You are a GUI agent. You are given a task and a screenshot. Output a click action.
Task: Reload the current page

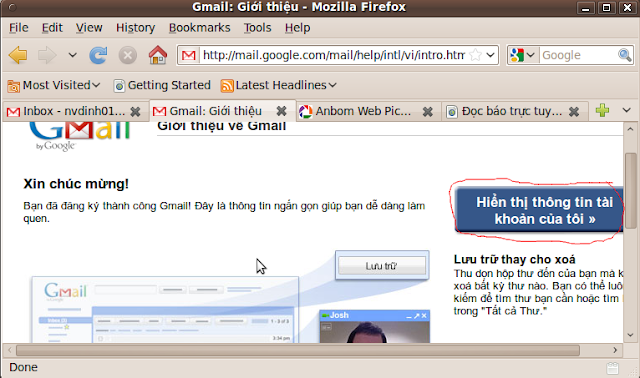pos(98,55)
